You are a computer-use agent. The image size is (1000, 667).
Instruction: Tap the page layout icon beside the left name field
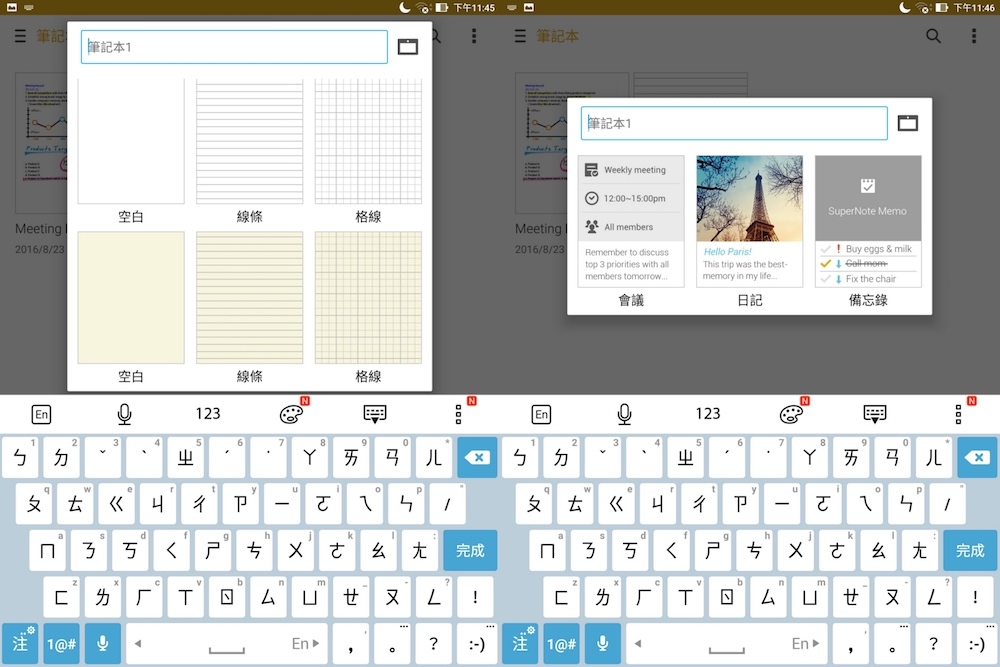[407, 46]
